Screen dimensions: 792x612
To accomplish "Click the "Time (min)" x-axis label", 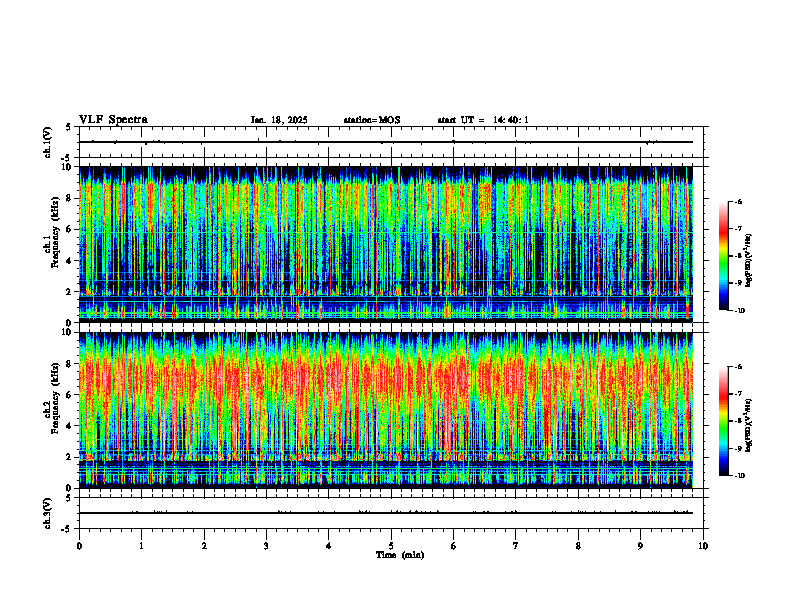I will [400, 555].
